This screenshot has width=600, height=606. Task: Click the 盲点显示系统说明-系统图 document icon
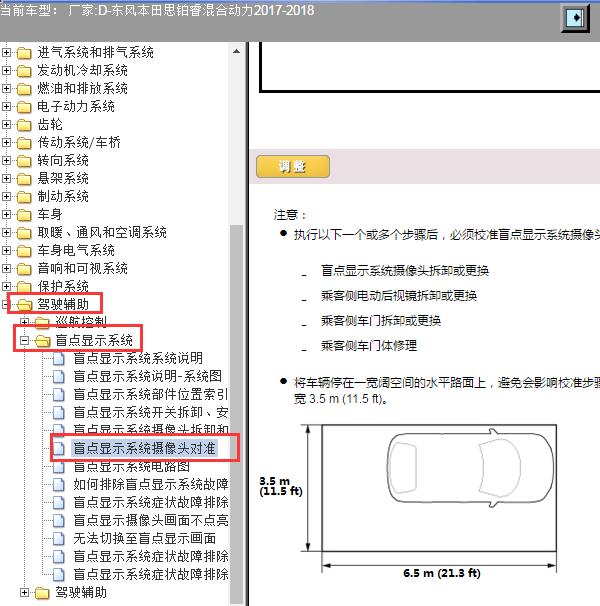[59, 376]
